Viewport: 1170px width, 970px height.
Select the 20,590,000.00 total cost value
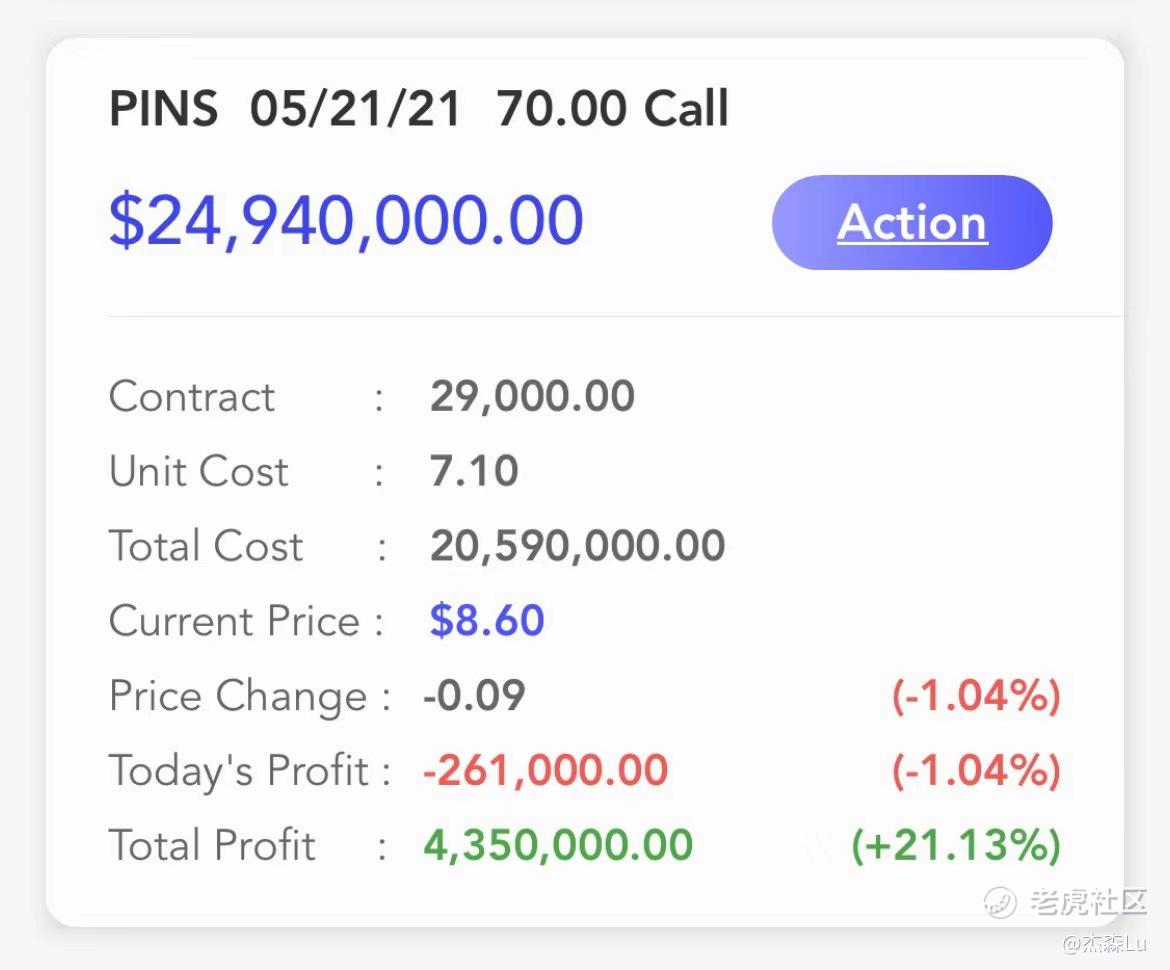[x=577, y=546]
